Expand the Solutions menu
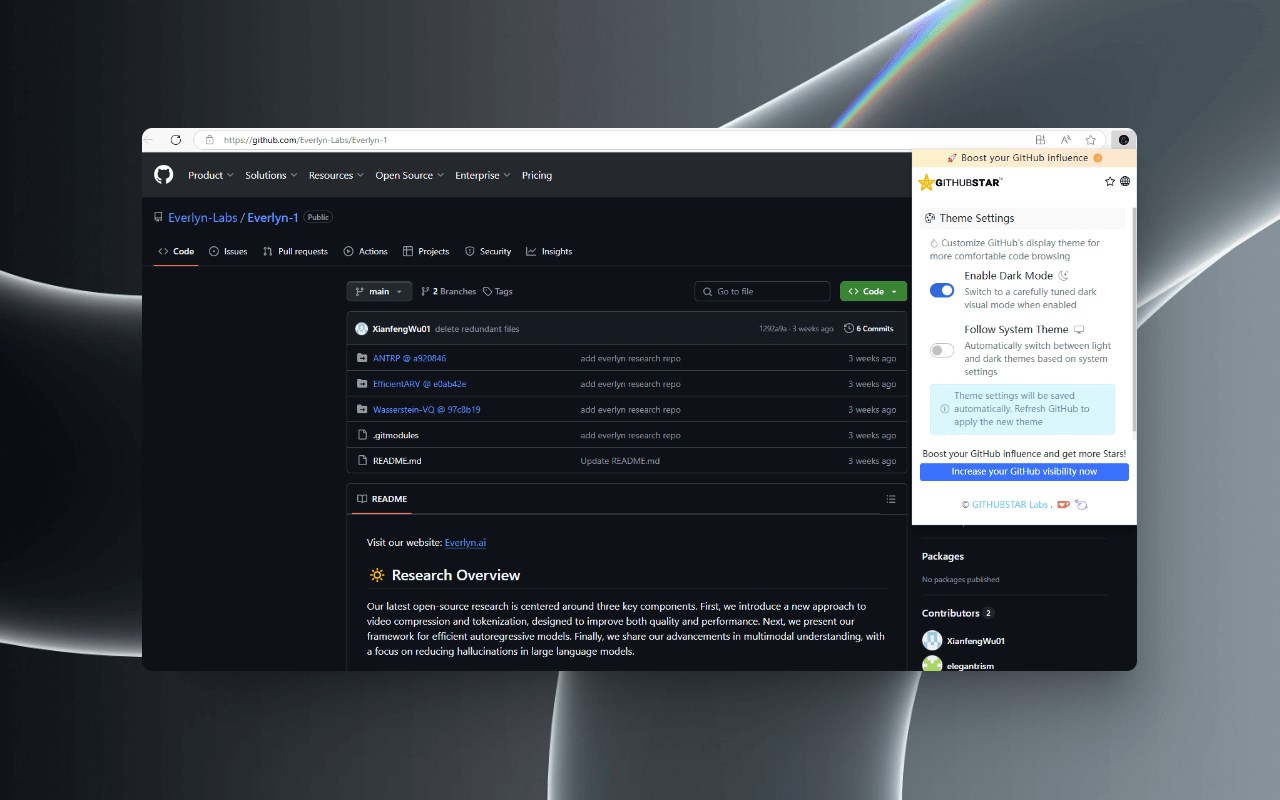This screenshot has width=1280, height=800. click(272, 175)
